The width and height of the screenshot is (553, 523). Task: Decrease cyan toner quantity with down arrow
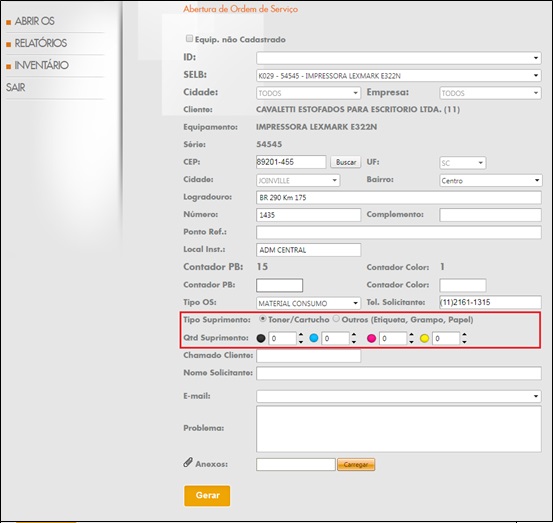click(x=354, y=341)
